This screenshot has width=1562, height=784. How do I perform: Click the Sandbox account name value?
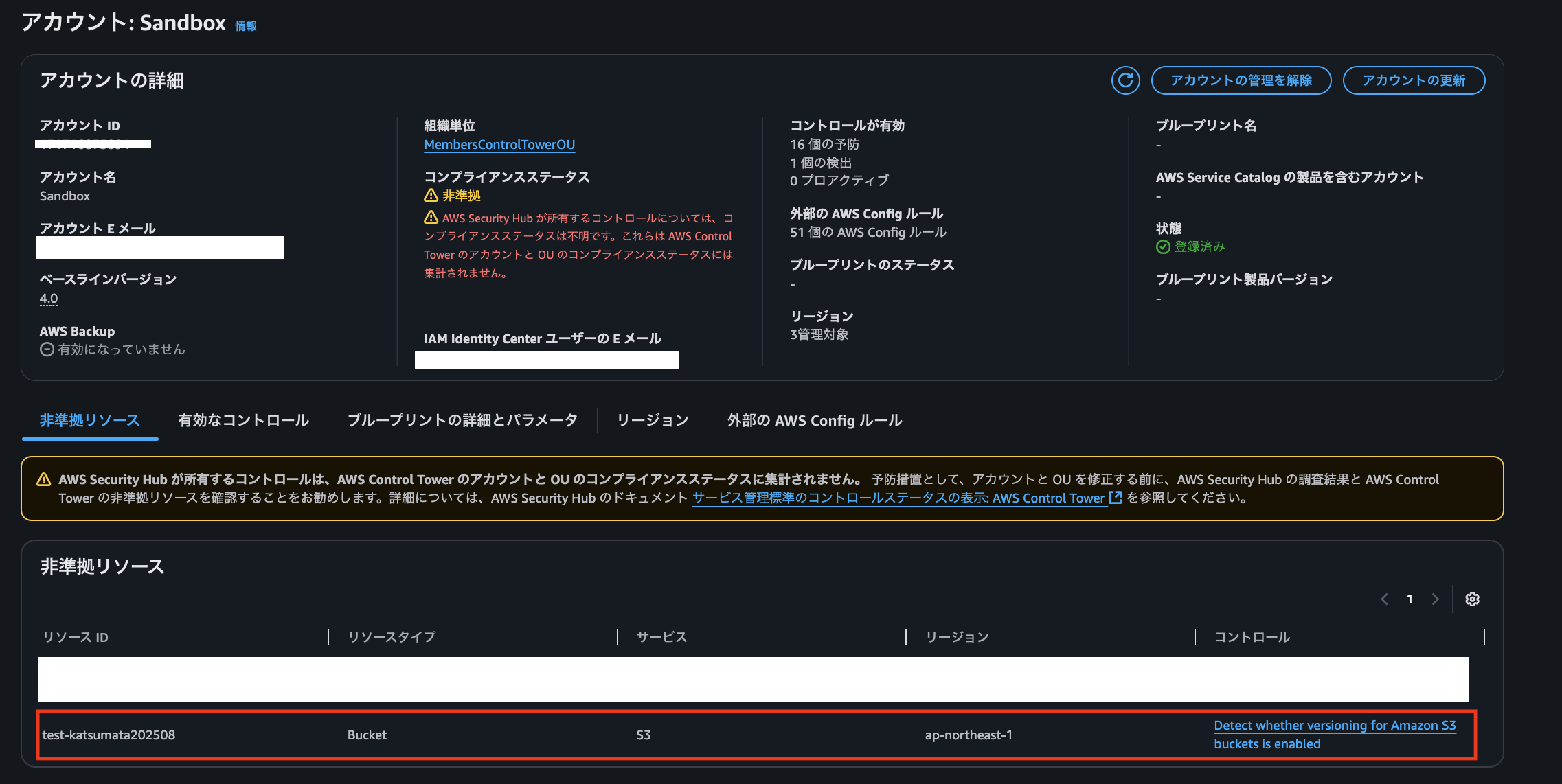pyautogui.click(x=65, y=196)
